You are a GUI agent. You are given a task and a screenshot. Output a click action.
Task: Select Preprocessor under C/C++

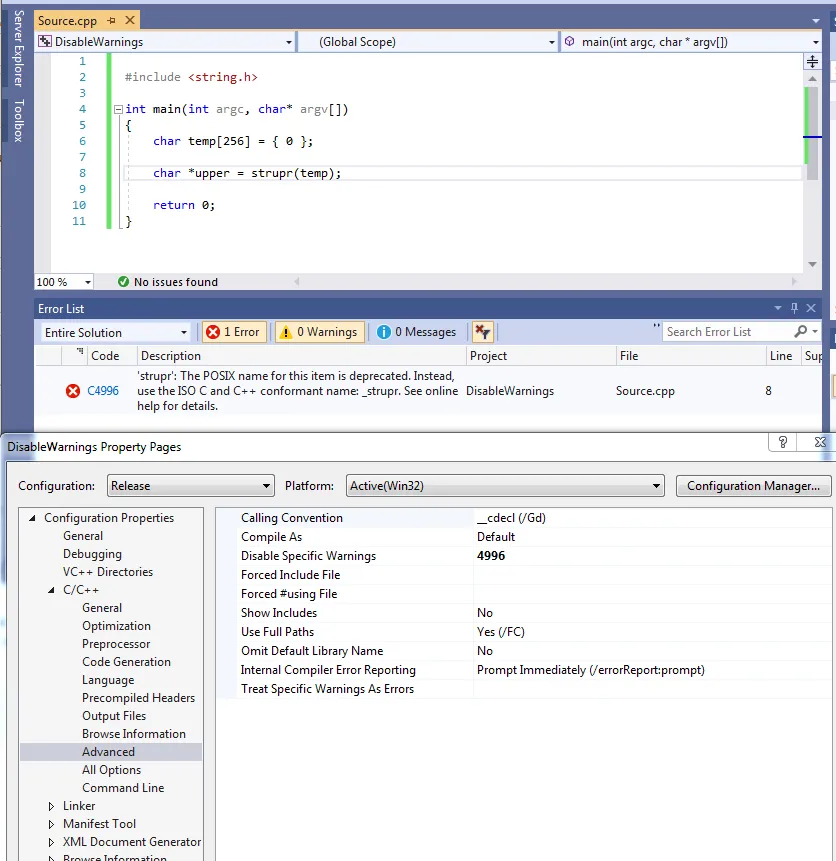(x=116, y=644)
